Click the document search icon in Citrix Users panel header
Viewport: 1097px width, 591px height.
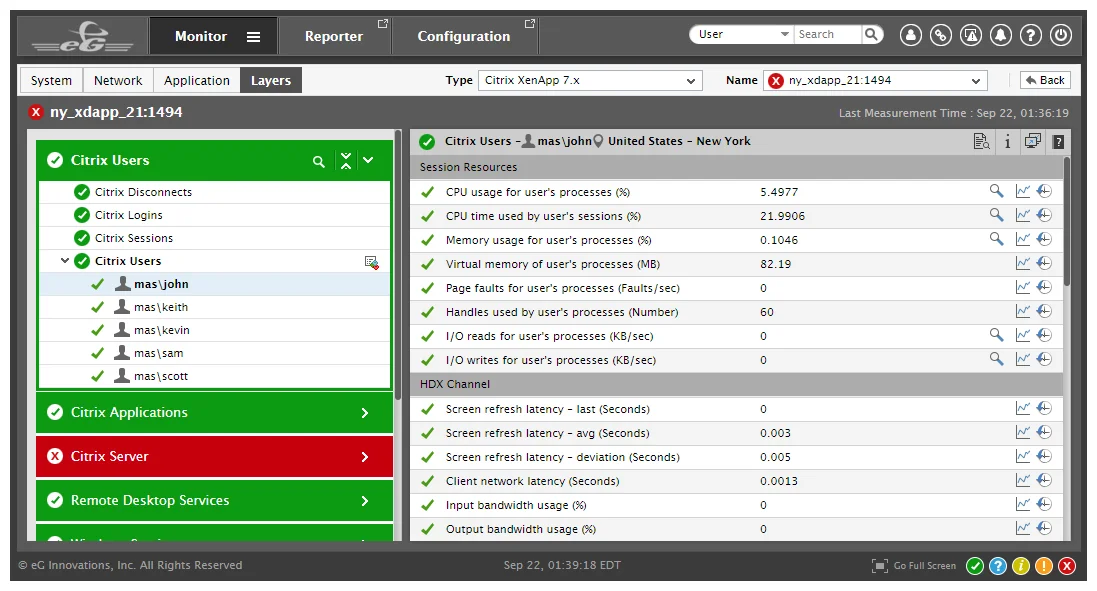point(982,142)
